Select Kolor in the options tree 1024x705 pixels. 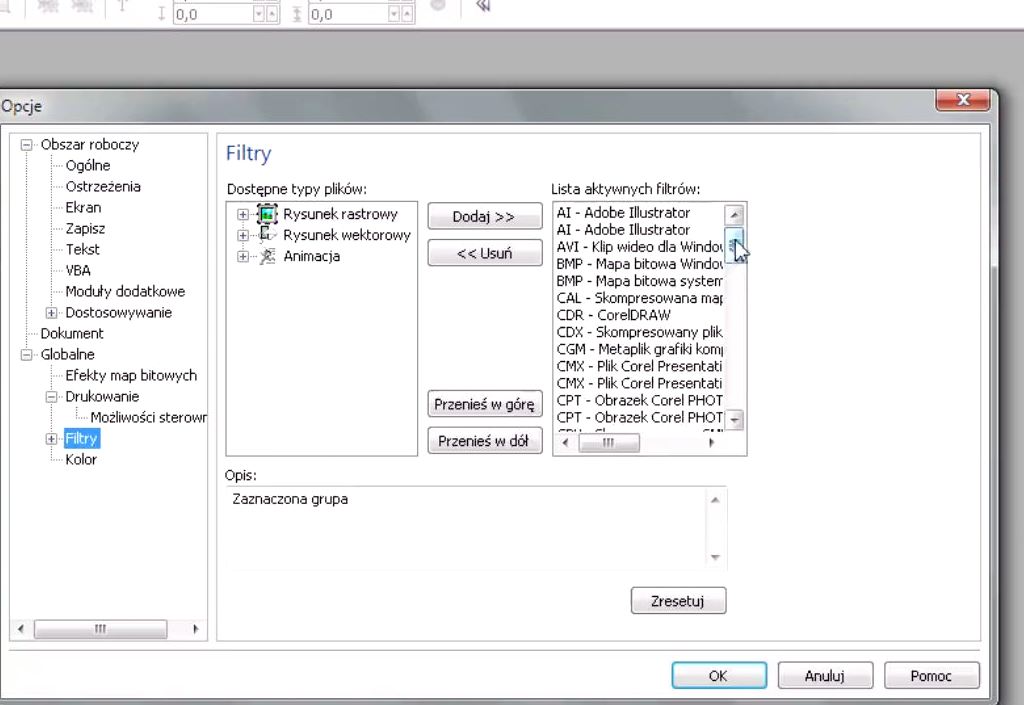click(x=81, y=459)
